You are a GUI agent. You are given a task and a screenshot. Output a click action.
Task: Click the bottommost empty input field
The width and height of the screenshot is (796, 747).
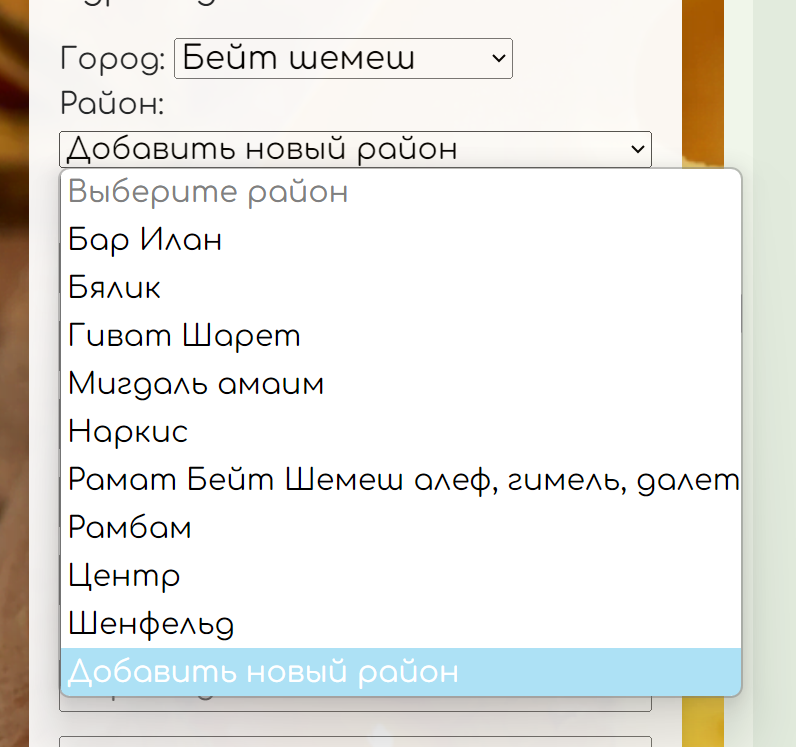coord(355,741)
